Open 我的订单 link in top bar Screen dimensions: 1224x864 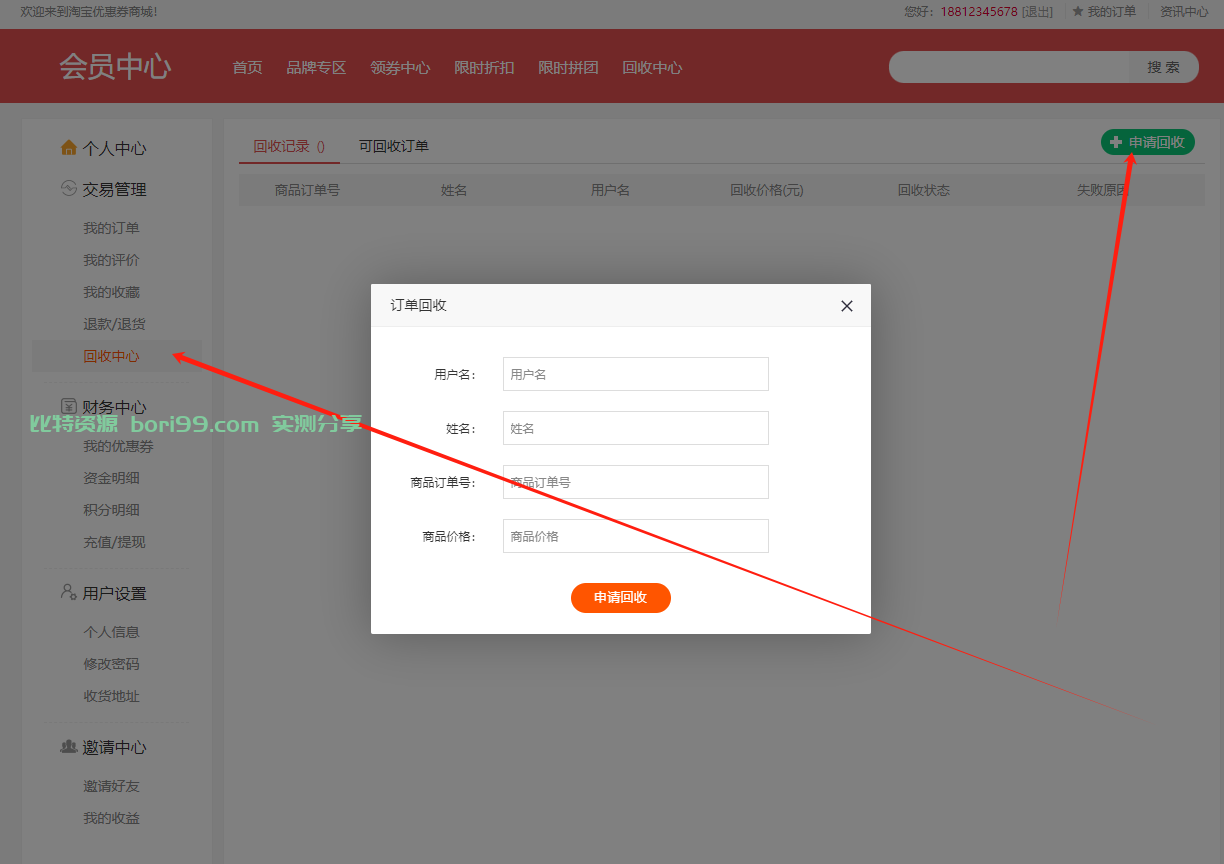coord(1112,12)
